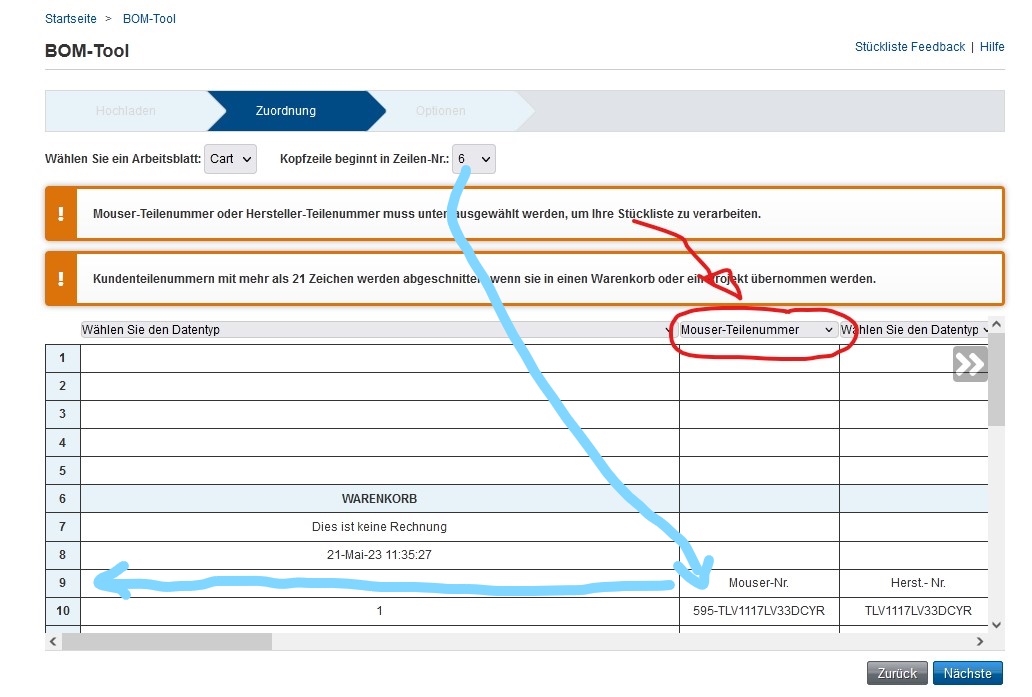This screenshot has width=1032, height=697.
Task: Select the '21-Mai-23 11:35:27' cell
Action: (380, 555)
